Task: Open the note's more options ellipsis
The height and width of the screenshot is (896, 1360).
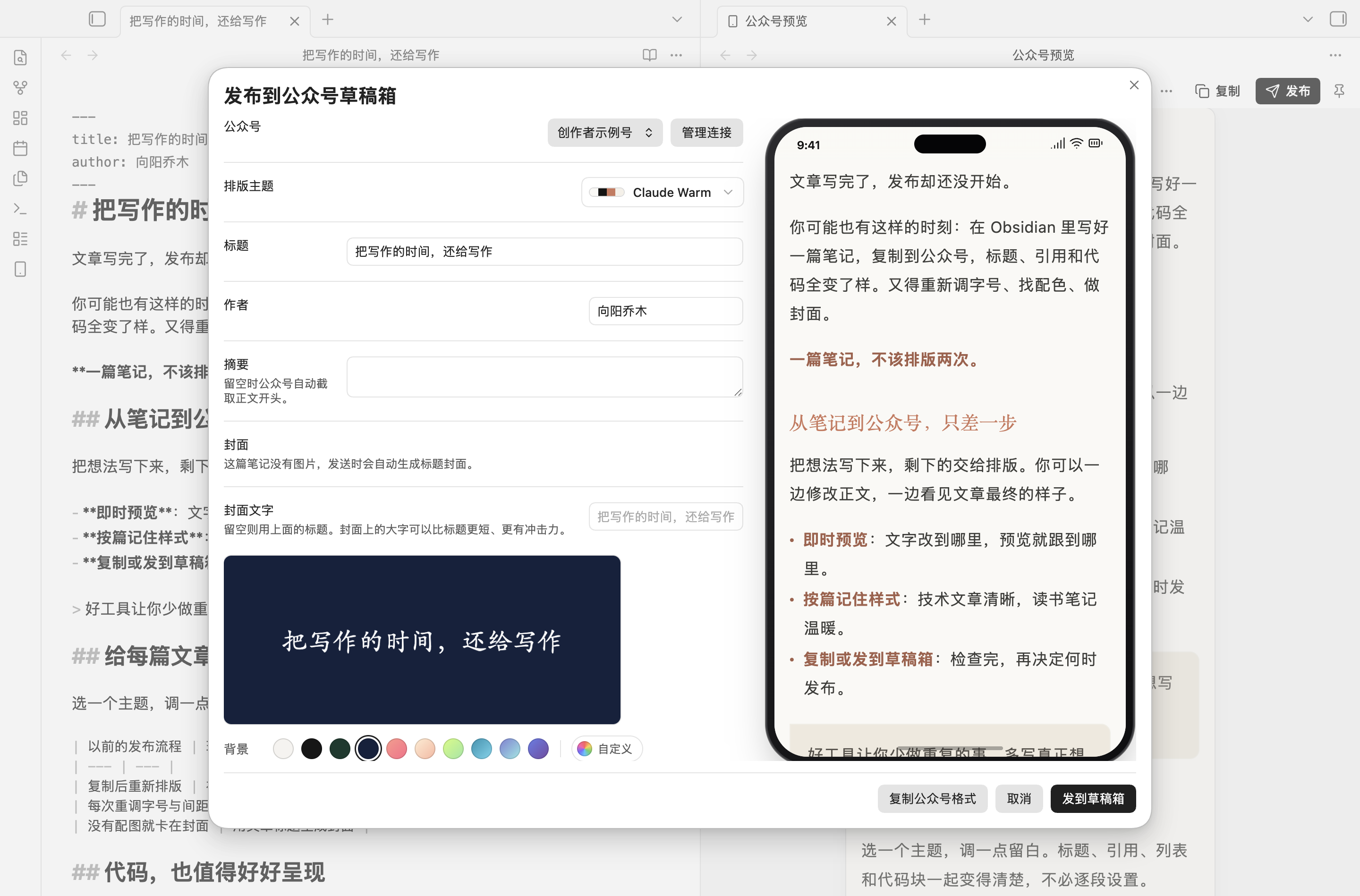Action: (x=676, y=55)
